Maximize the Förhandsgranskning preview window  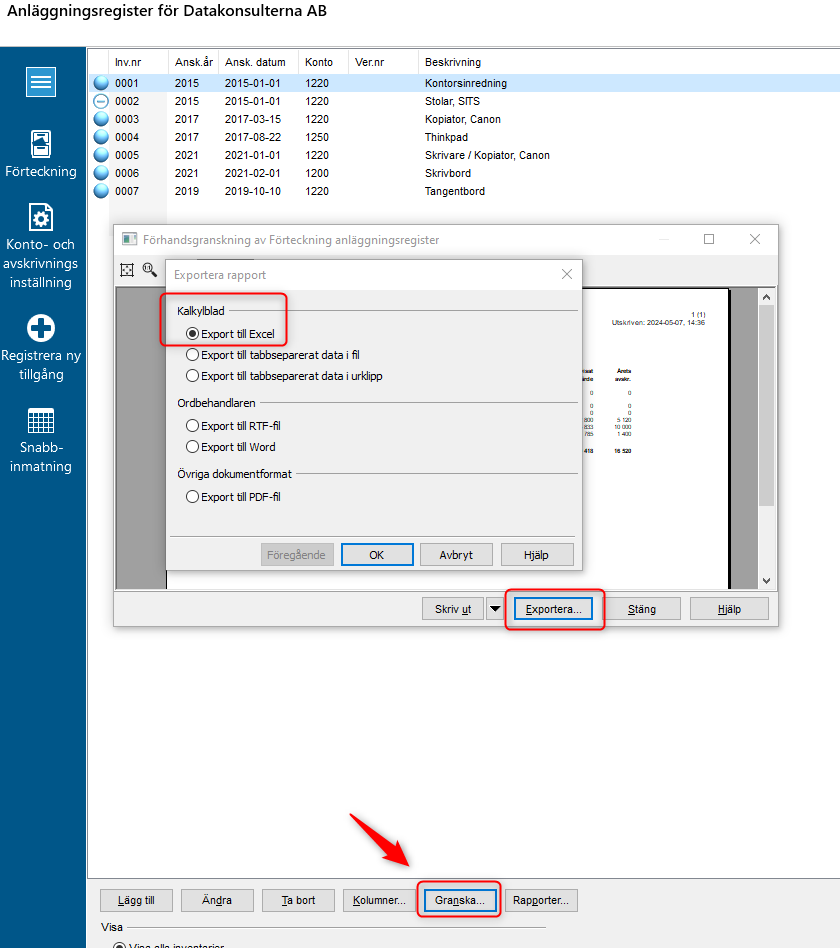point(709,239)
